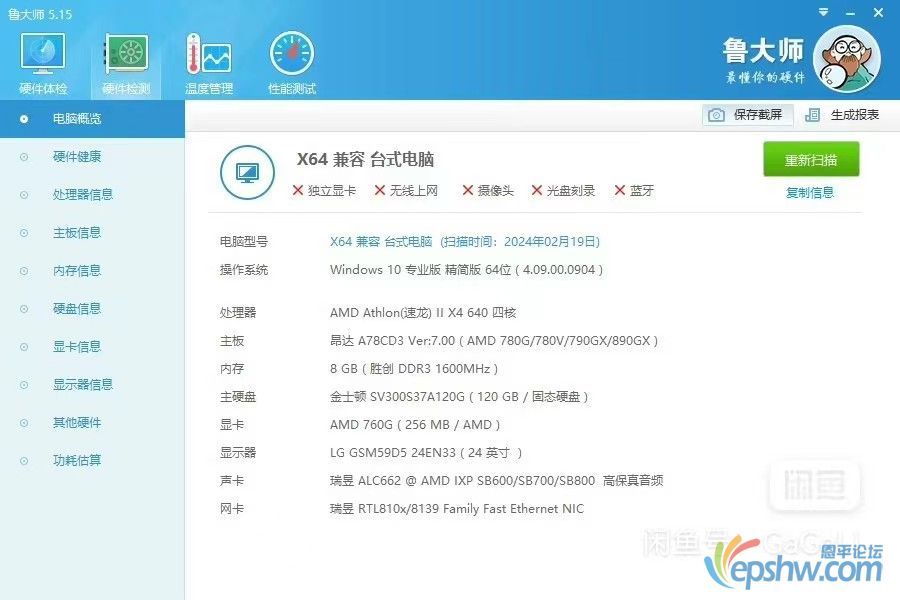Click the X64 兼容 台式电脑 heading
Viewport: 900px width, 600px height.
(365, 160)
